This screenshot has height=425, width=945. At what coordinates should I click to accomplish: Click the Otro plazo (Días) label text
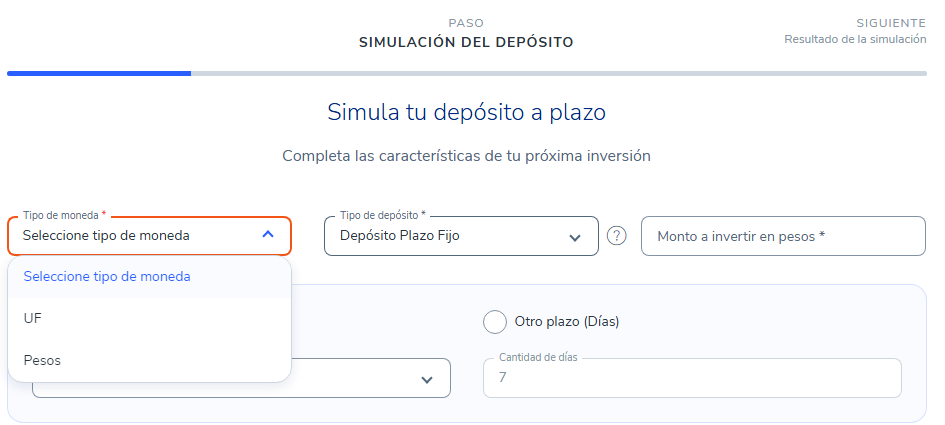567,322
